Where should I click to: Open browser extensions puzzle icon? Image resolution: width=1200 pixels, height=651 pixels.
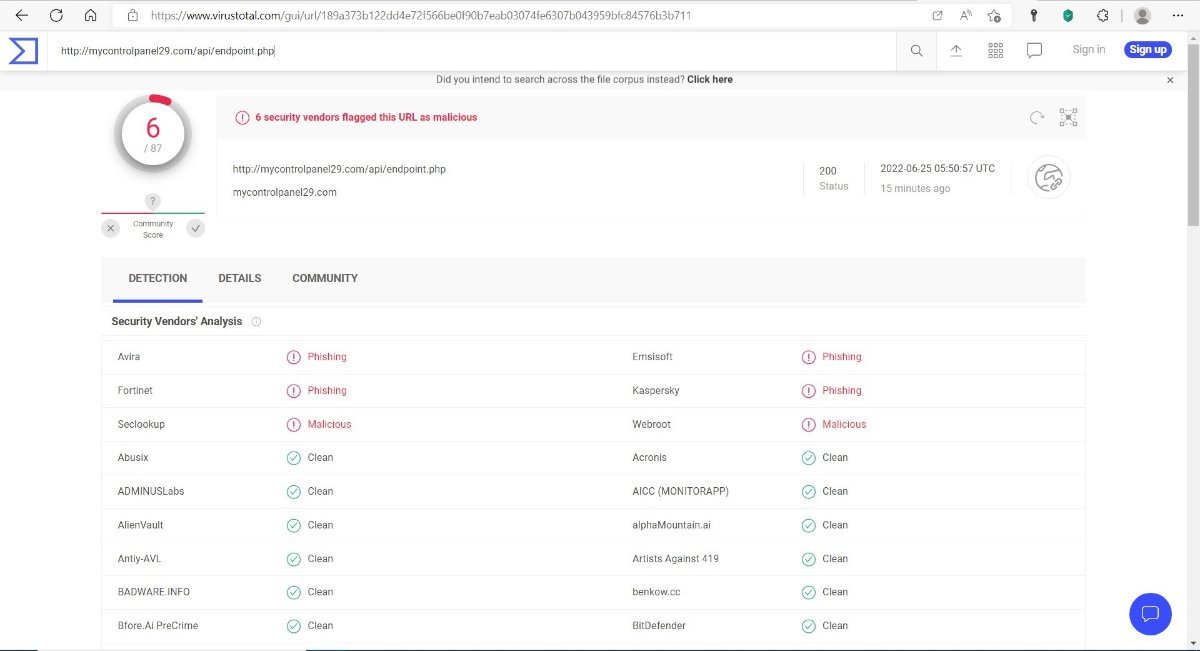pyautogui.click(x=1102, y=16)
